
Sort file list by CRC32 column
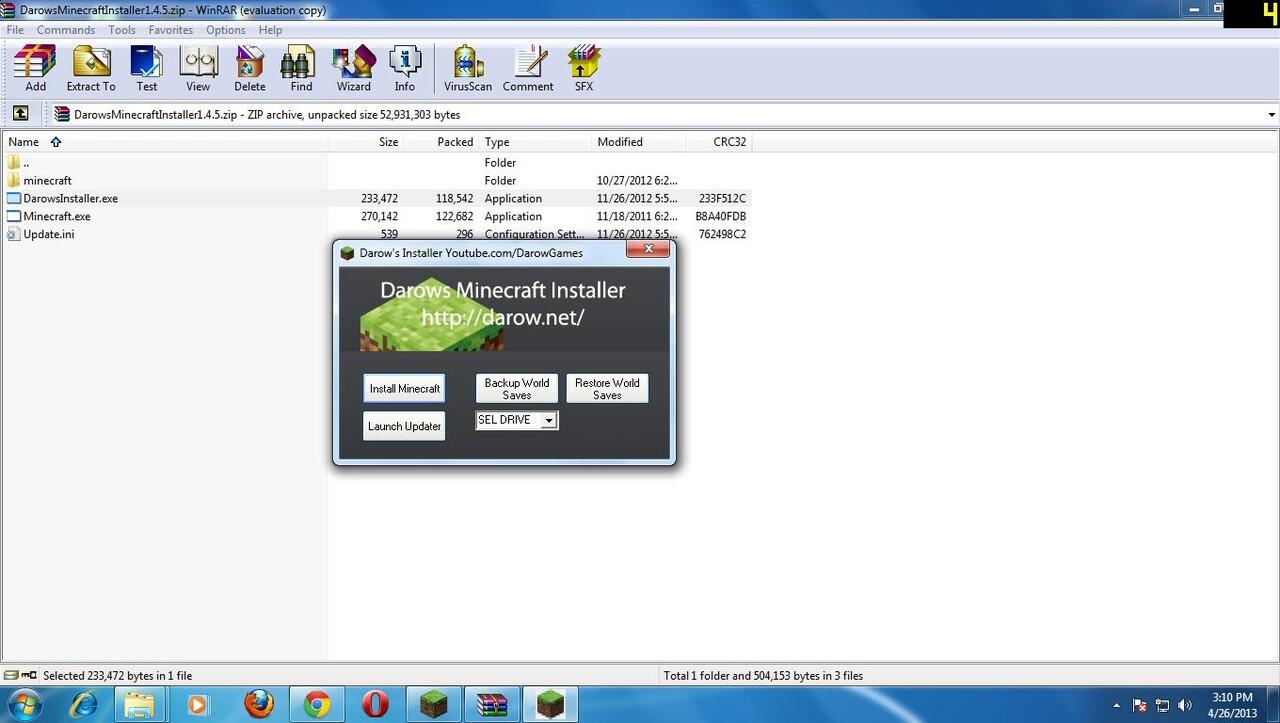pyautogui.click(x=719, y=142)
